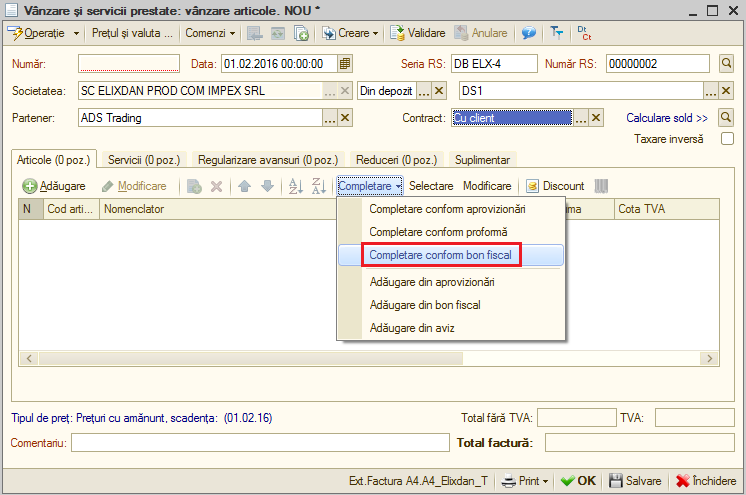
Task: Click the green refresh icon in toolbar
Action: [278, 33]
